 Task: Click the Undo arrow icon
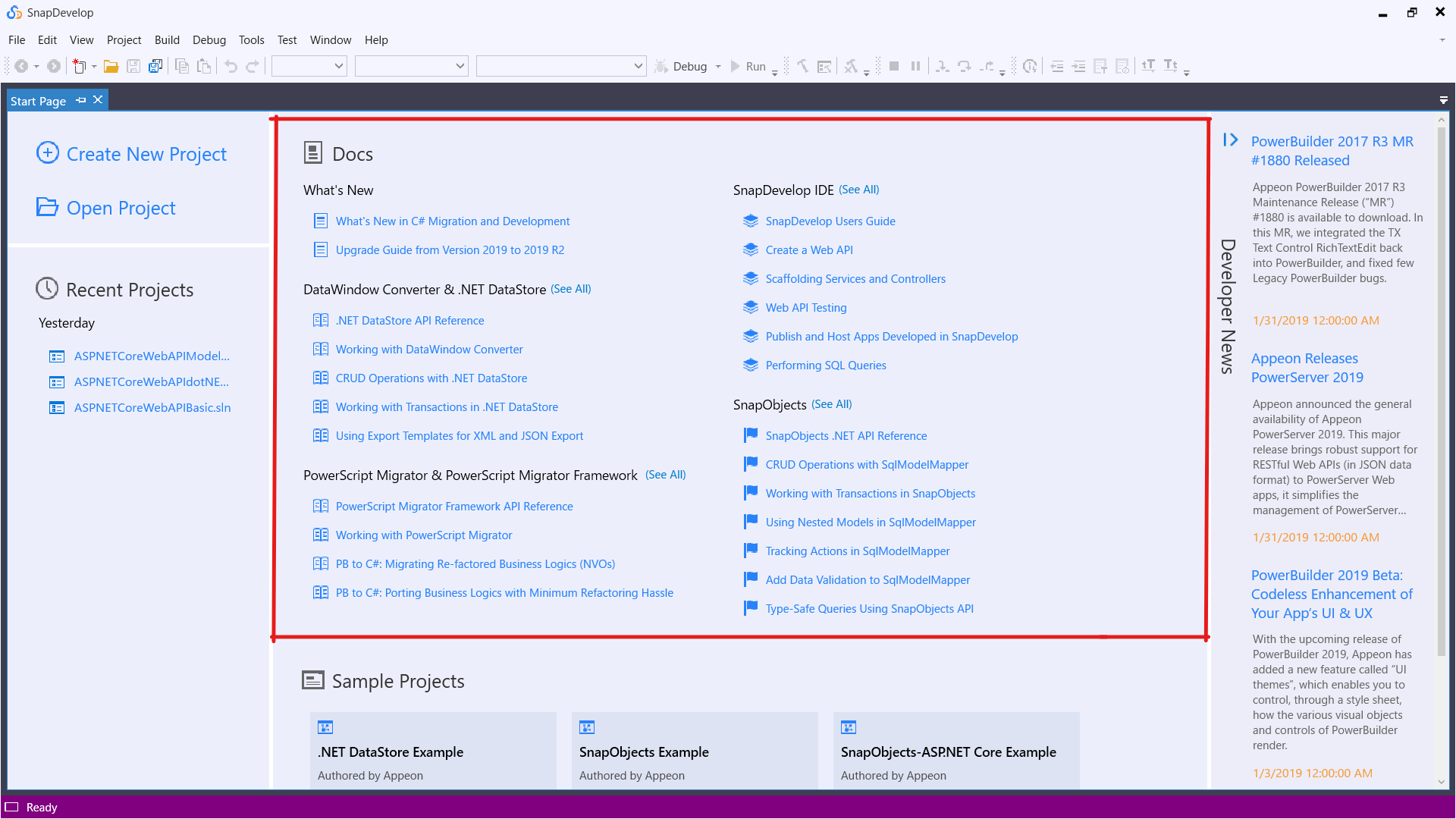pos(230,66)
